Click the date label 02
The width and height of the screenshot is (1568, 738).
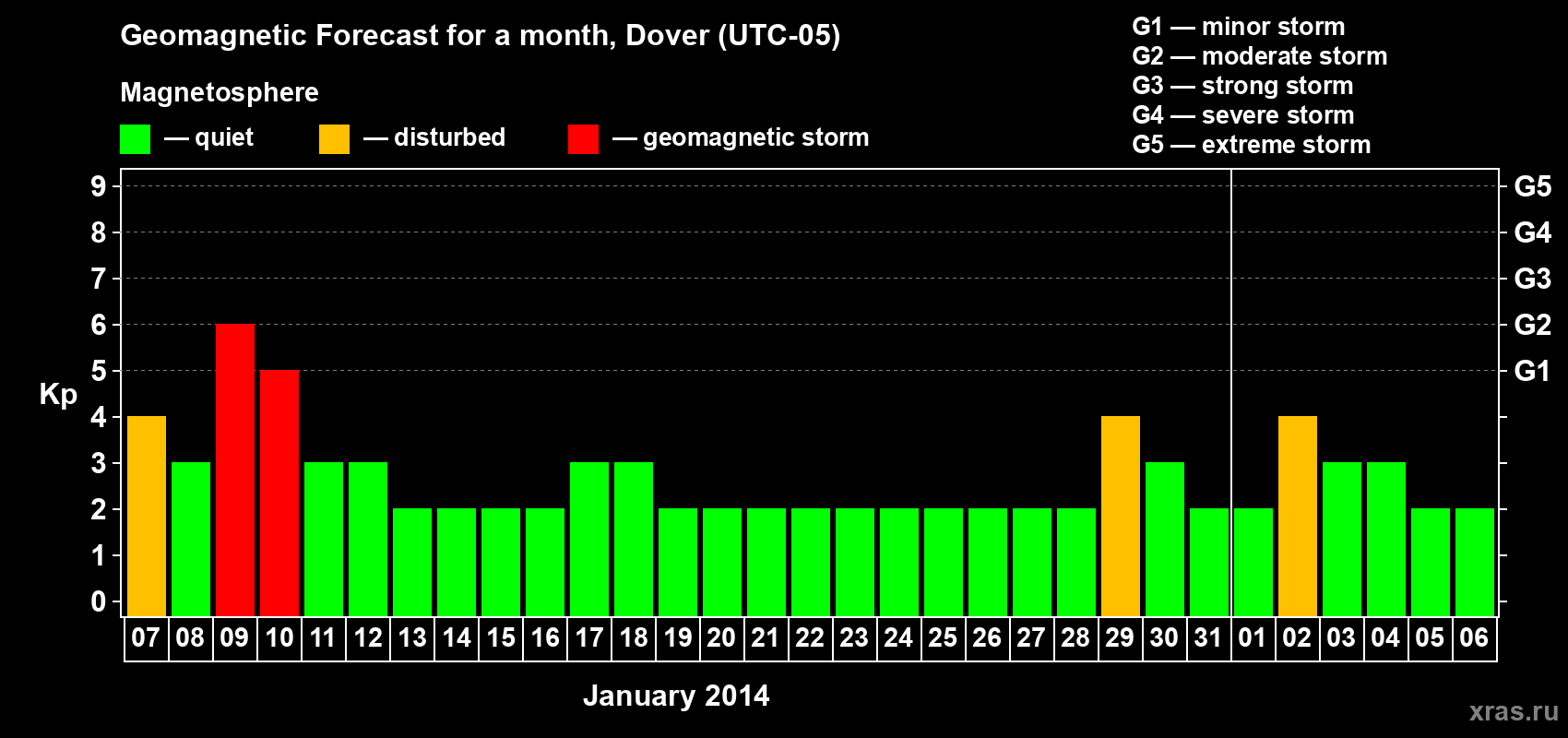(x=1297, y=637)
